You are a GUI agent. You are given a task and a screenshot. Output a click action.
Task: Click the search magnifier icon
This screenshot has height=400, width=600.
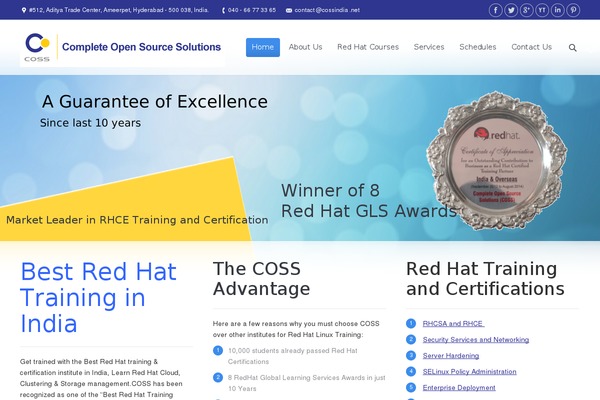(572, 47)
